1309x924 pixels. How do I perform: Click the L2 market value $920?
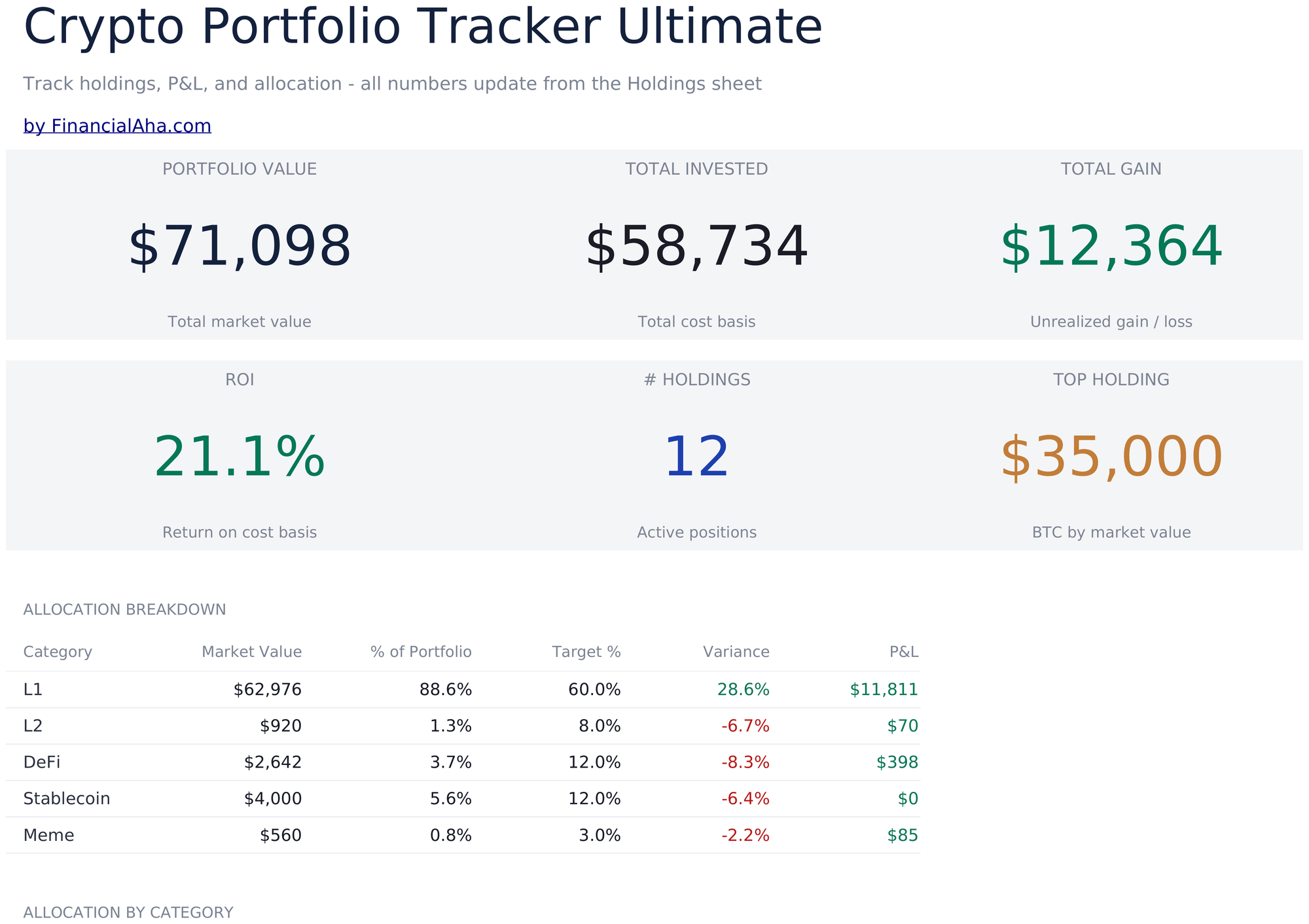pos(281,726)
